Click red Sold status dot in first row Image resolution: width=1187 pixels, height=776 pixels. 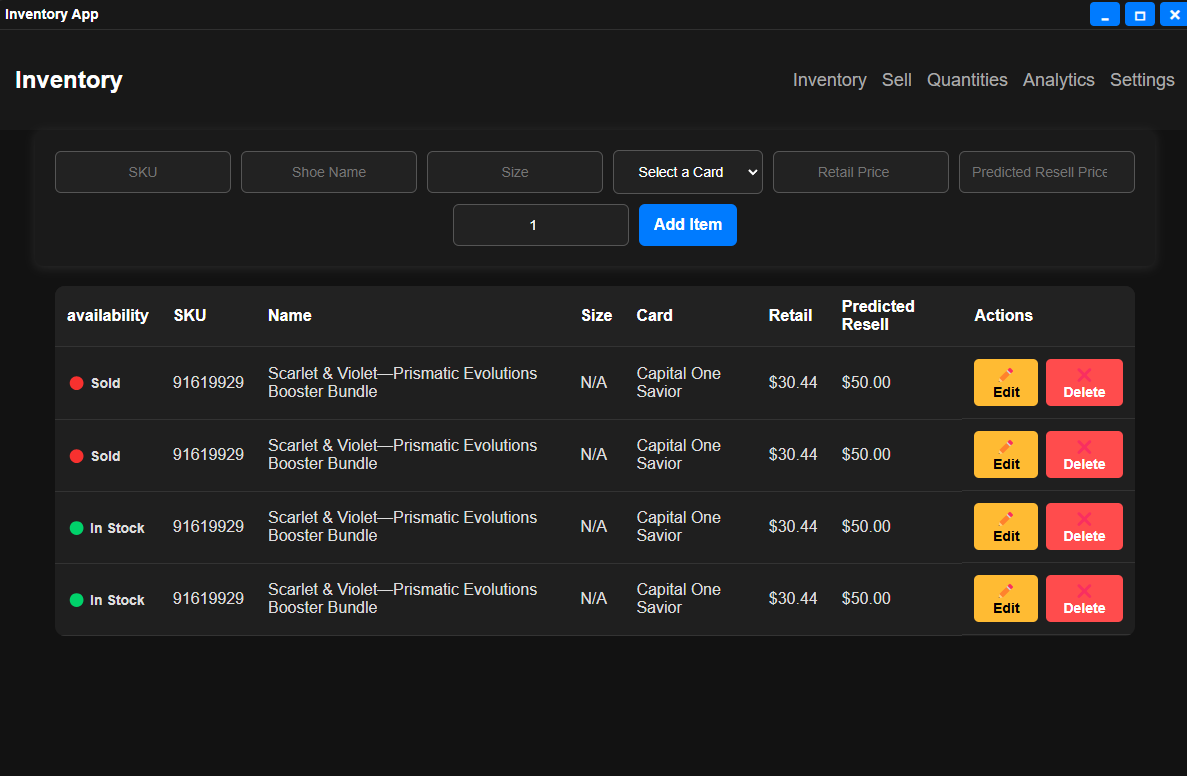pyautogui.click(x=76, y=383)
